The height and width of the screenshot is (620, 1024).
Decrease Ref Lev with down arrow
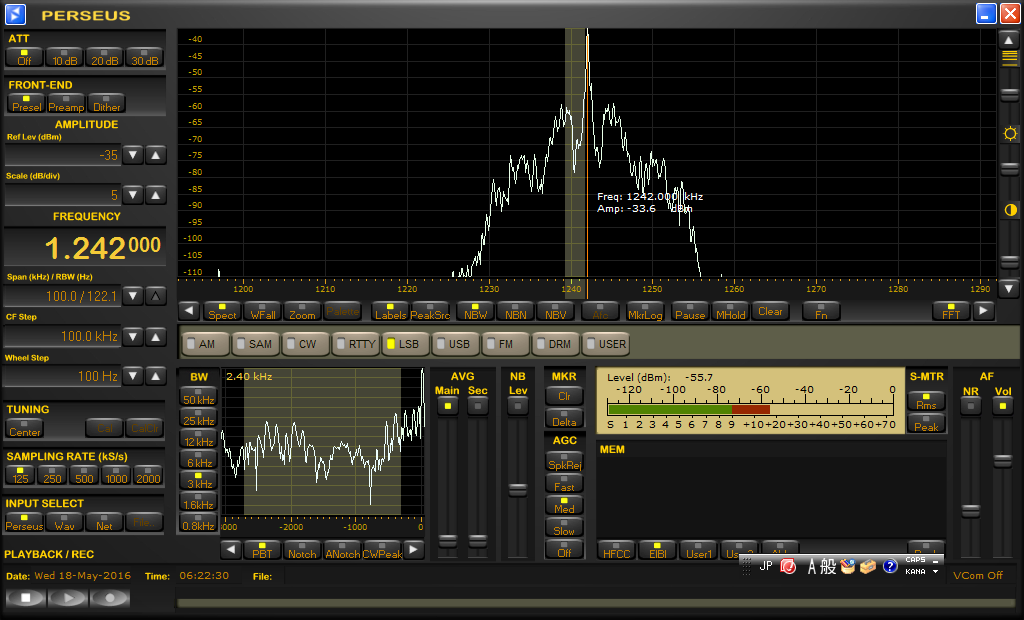(133, 155)
